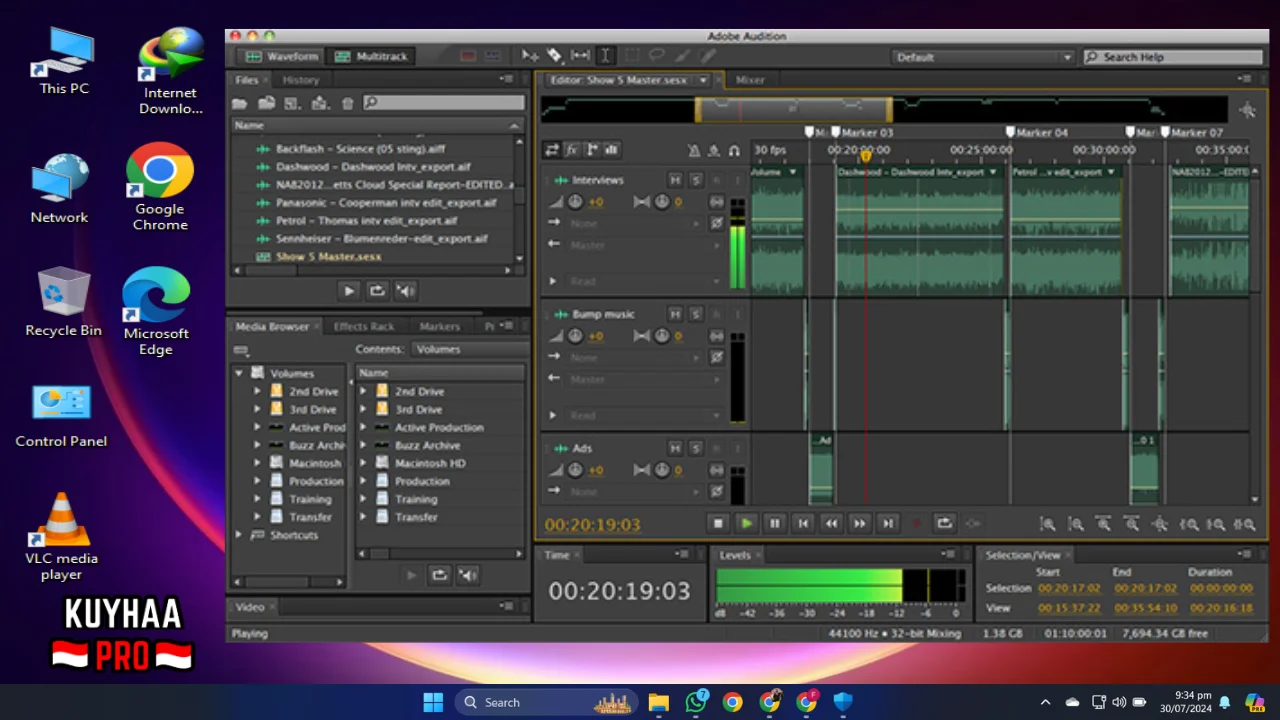Click Move Playhead to Previous in transport
The width and height of the screenshot is (1280, 720).
[802, 523]
